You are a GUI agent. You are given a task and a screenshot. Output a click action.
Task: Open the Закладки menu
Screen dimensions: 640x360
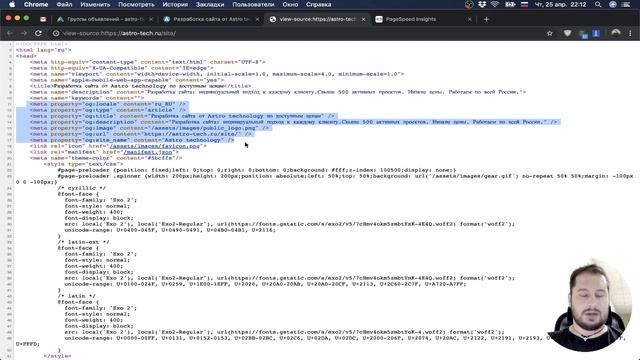210,4
